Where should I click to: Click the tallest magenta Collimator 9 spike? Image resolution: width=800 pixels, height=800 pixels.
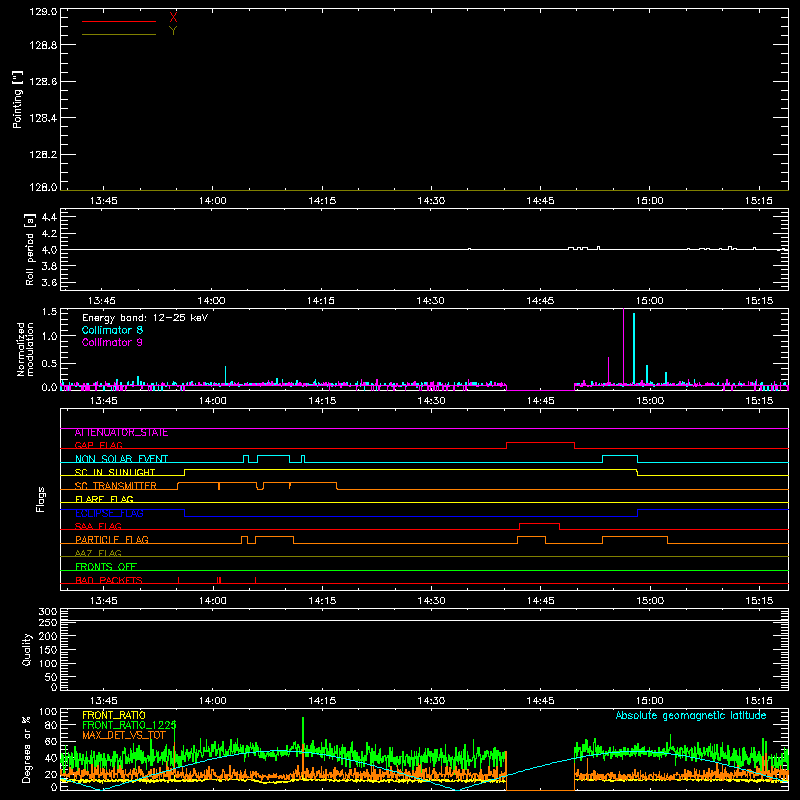pyautogui.click(x=623, y=347)
